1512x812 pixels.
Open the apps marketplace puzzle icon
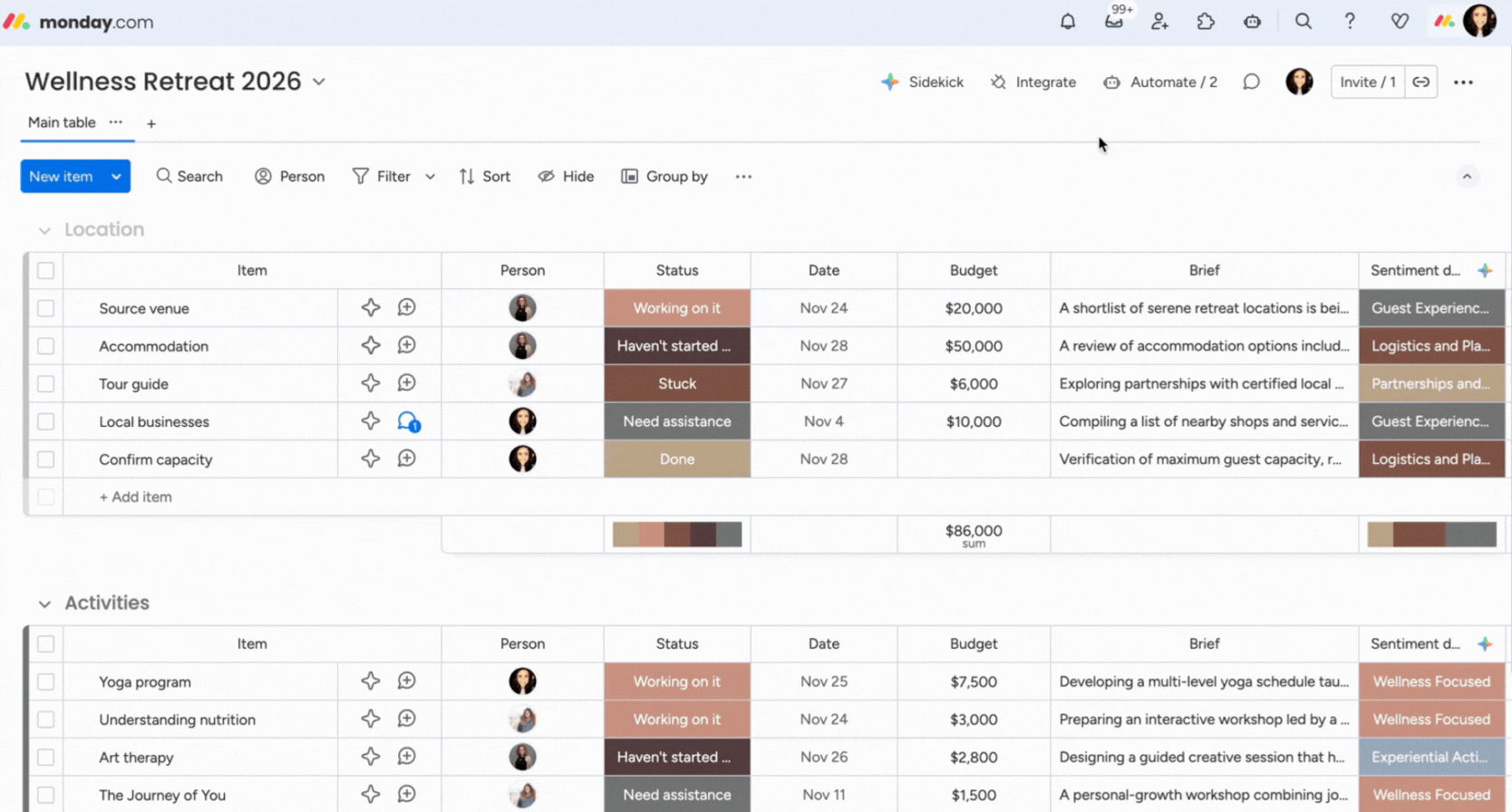click(x=1206, y=22)
